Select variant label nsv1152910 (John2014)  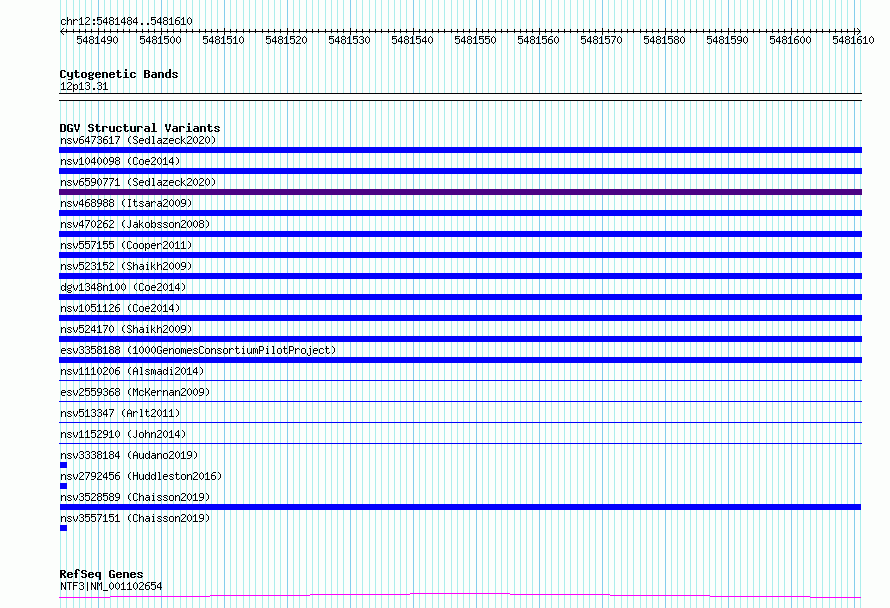123,434
